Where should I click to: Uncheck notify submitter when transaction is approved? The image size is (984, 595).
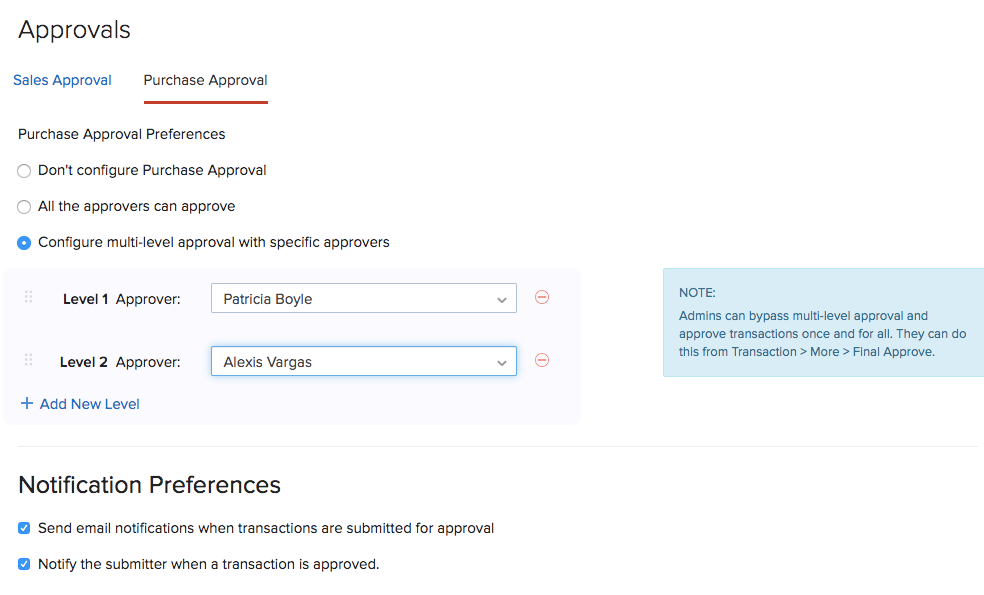click(x=23, y=563)
